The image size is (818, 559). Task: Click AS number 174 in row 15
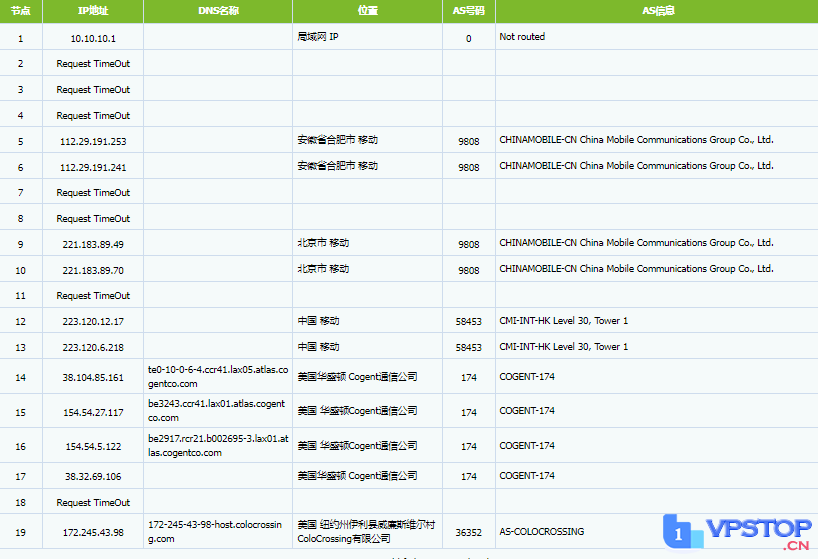point(468,412)
